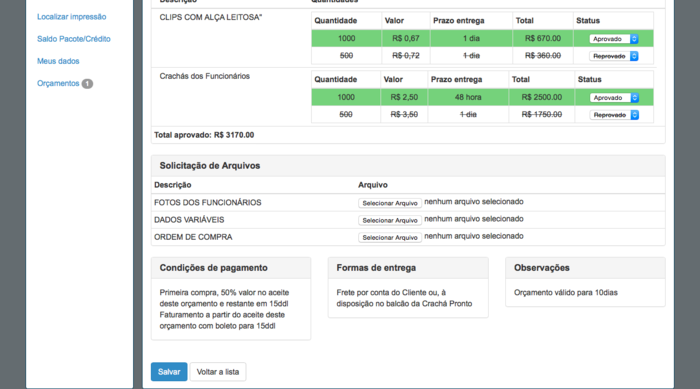The image size is (700, 389).
Task: Click 'Solicitação de Arquivos' heading
Action: (x=210, y=166)
